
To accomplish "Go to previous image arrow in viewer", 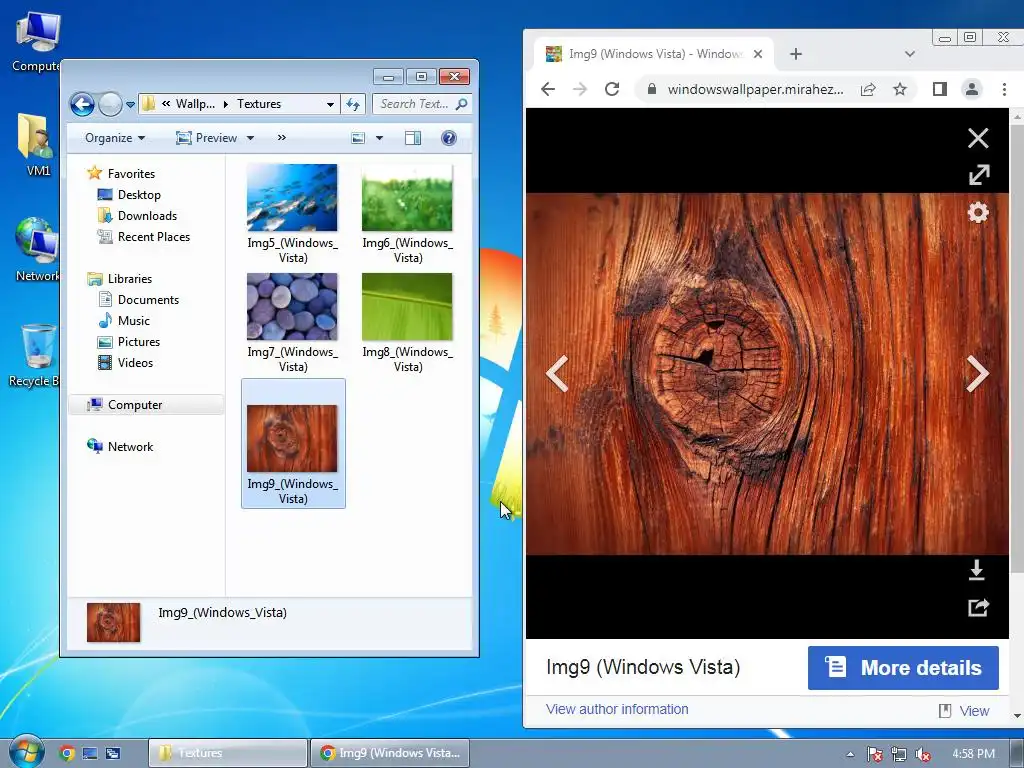I will [x=557, y=374].
